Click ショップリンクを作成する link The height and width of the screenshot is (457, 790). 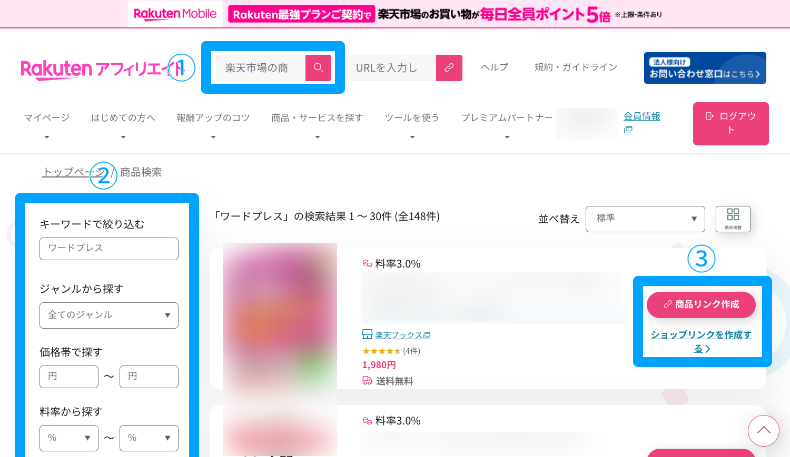coord(701,341)
